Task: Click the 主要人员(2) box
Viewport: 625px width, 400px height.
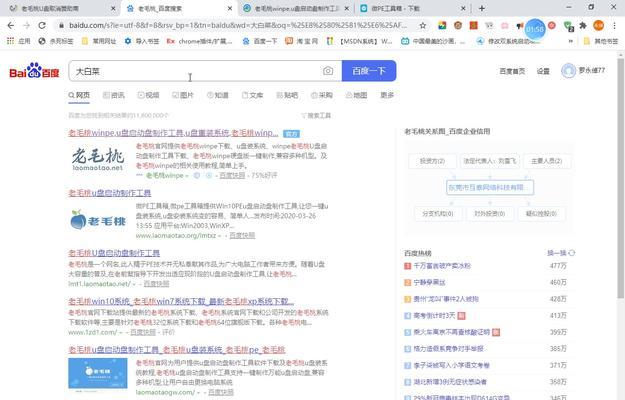Action: [546, 161]
